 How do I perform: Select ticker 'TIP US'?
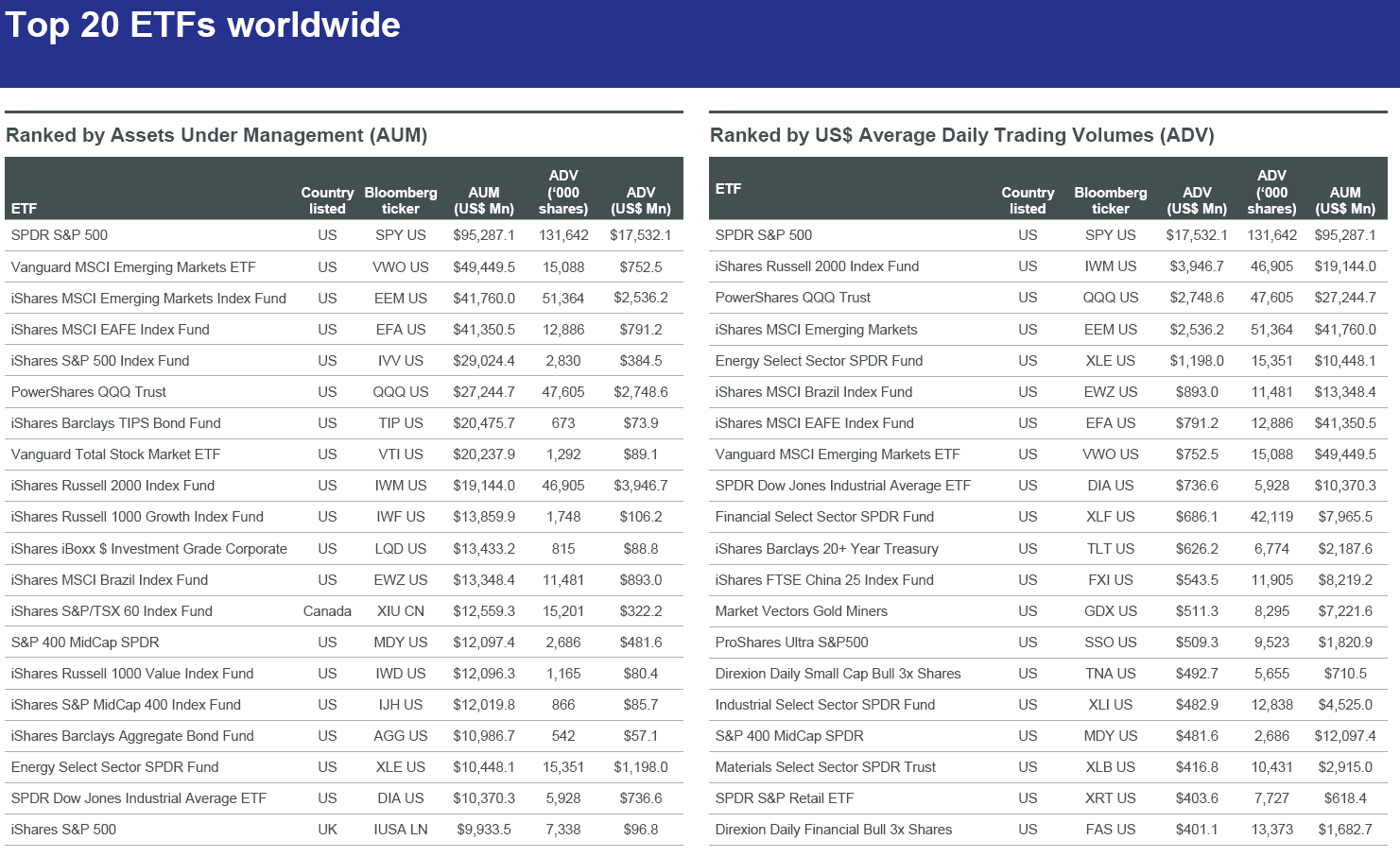coord(401,423)
